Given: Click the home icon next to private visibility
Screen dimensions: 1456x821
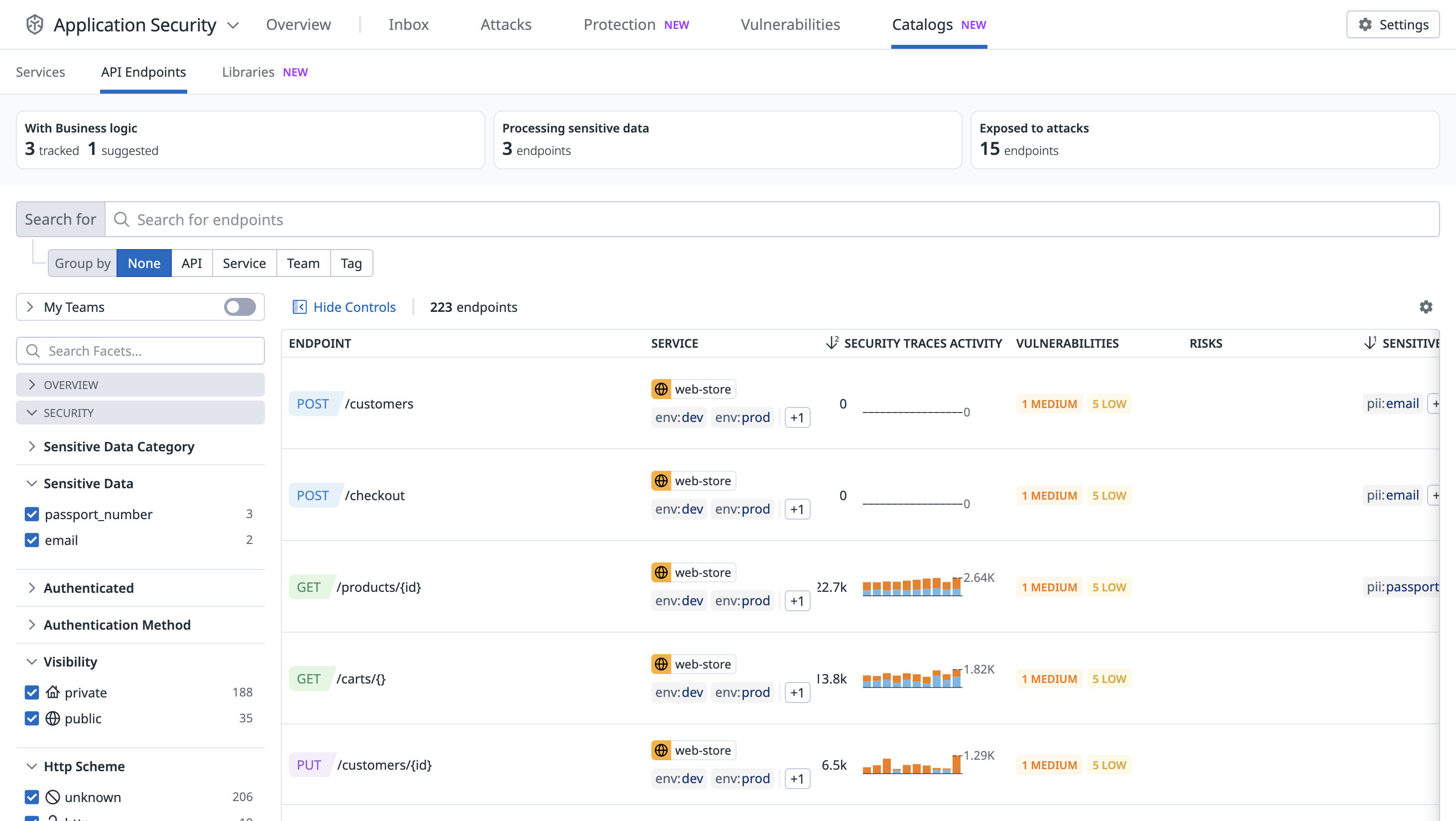Looking at the screenshot, I should click(53, 692).
